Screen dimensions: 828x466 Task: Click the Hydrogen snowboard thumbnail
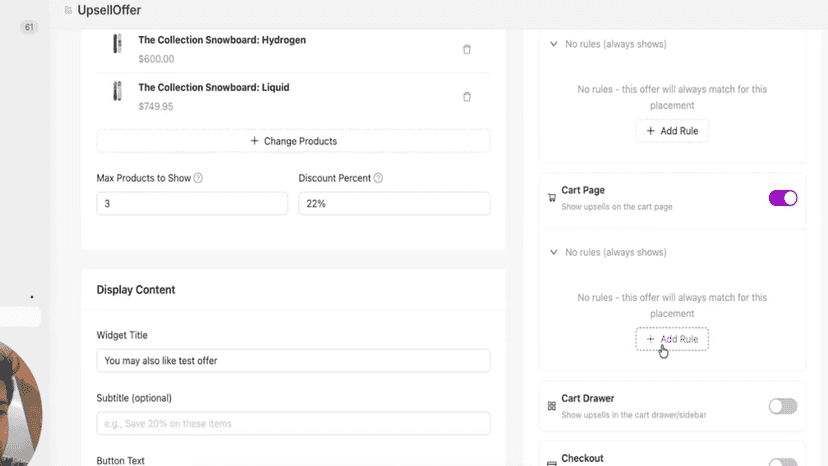[117, 43]
